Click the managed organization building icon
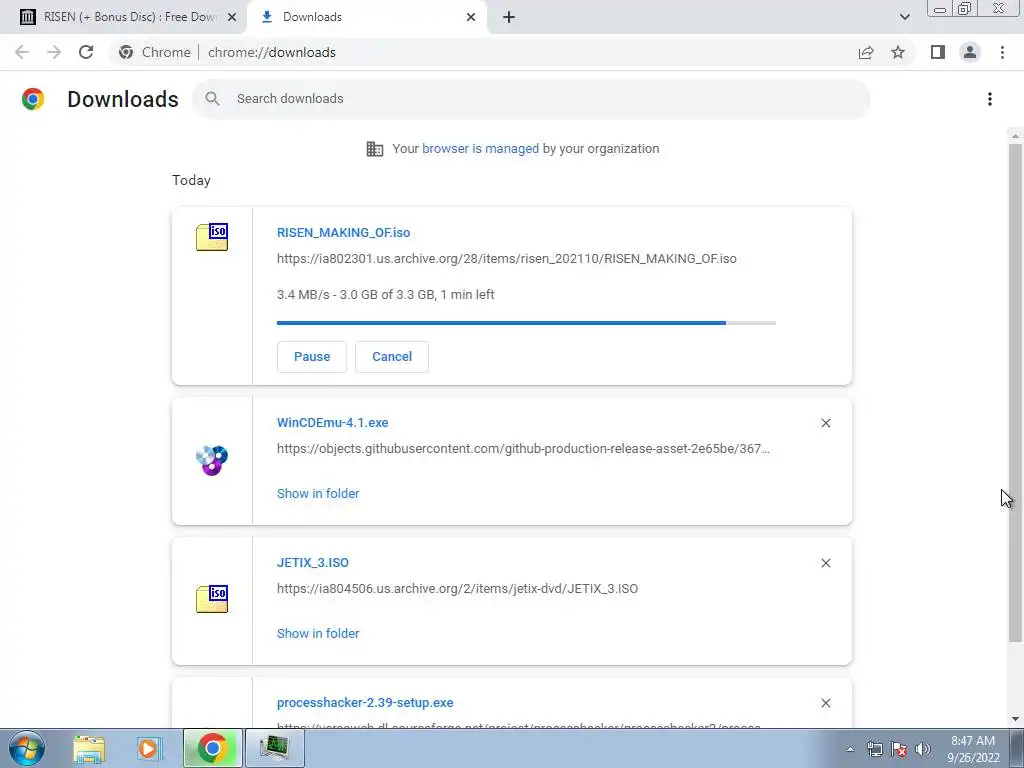Image resolution: width=1024 pixels, height=768 pixels. pyautogui.click(x=375, y=149)
